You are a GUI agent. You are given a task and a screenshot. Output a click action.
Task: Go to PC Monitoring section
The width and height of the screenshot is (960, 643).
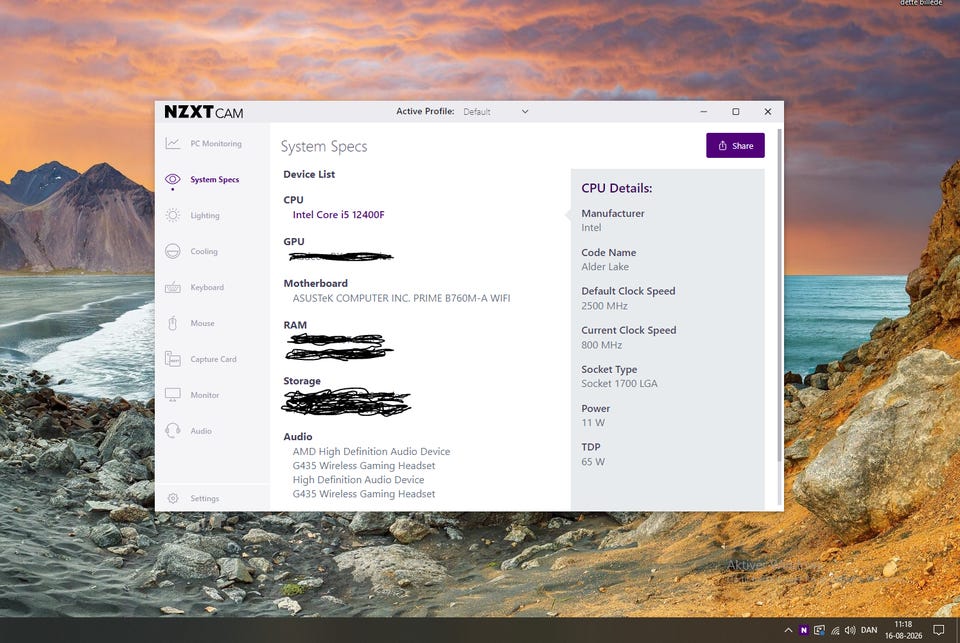(x=216, y=143)
